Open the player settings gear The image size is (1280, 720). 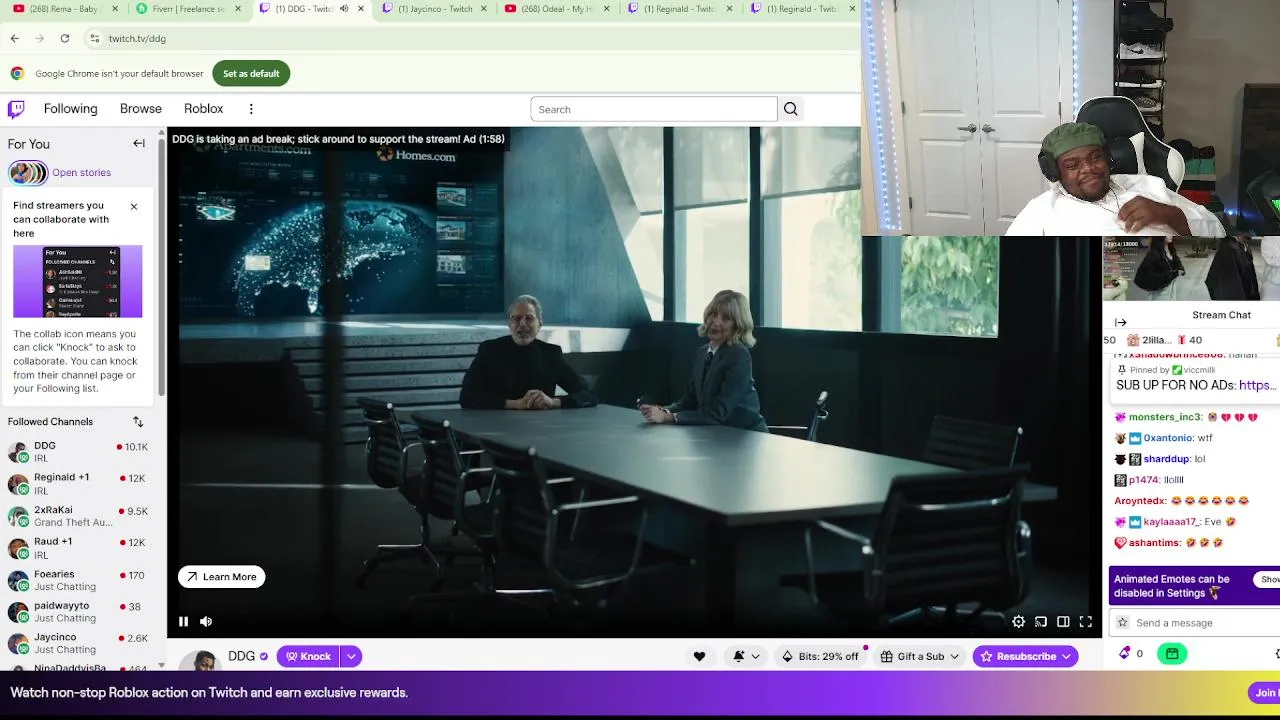click(x=1018, y=622)
